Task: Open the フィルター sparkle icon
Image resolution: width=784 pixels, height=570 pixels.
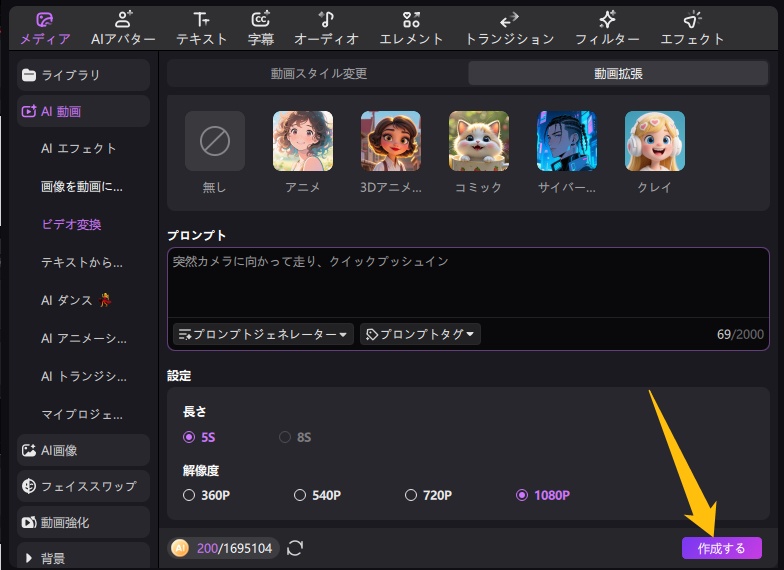Action: coord(607,20)
